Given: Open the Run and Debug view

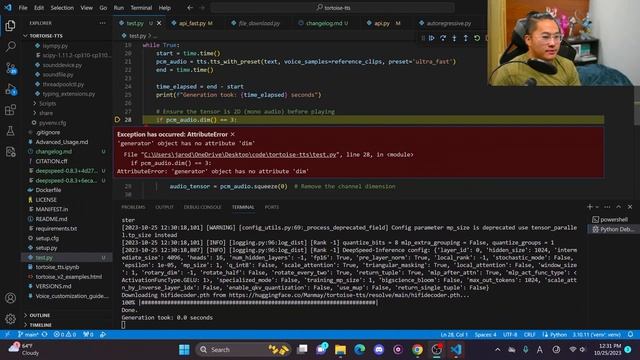Looking at the screenshot, I should (11, 89).
